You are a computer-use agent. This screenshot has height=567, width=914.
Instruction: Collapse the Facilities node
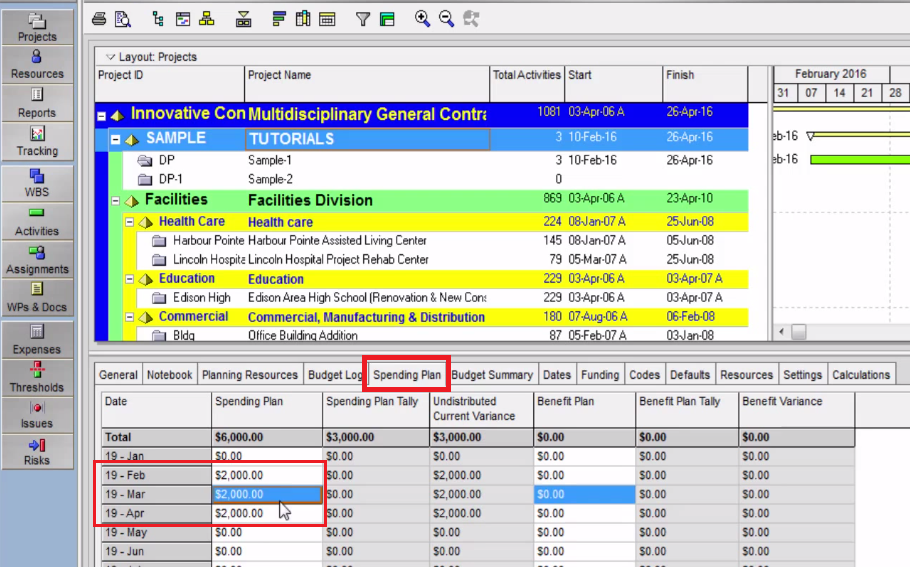pos(115,201)
